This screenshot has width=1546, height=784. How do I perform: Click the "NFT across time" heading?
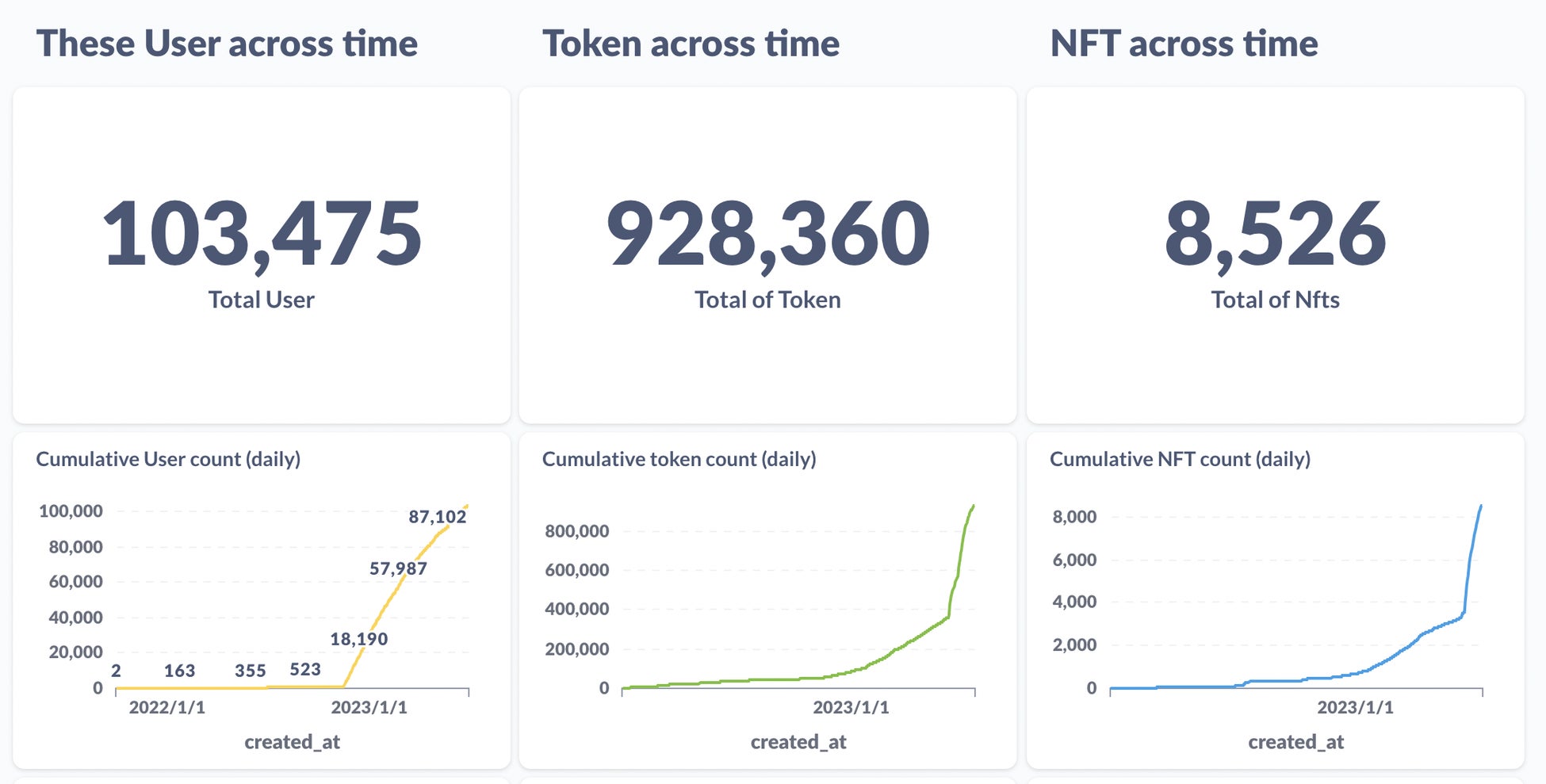pyautogui.click(x=1184, y=44)
